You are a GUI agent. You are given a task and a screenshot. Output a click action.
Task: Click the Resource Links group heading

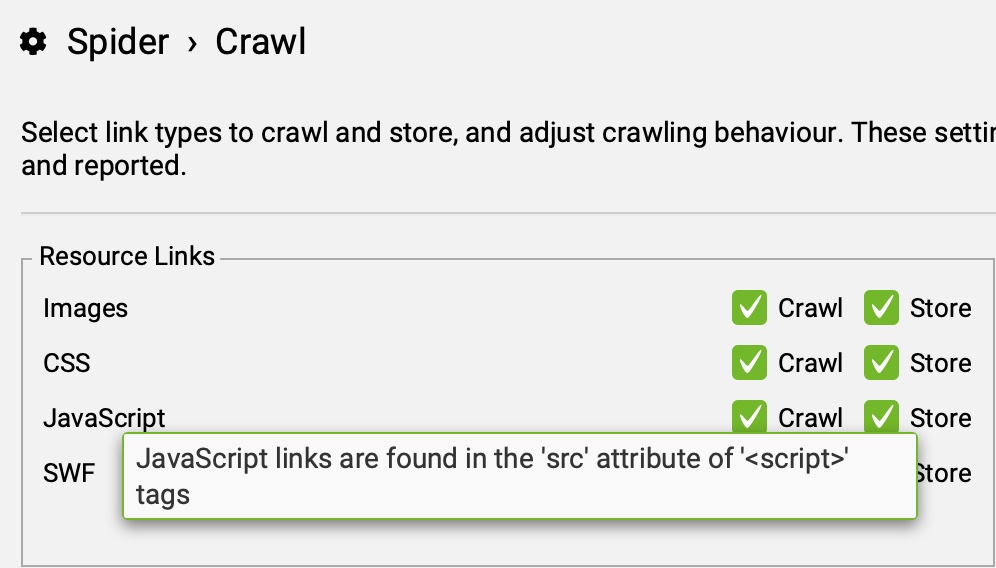click(127, 256)
